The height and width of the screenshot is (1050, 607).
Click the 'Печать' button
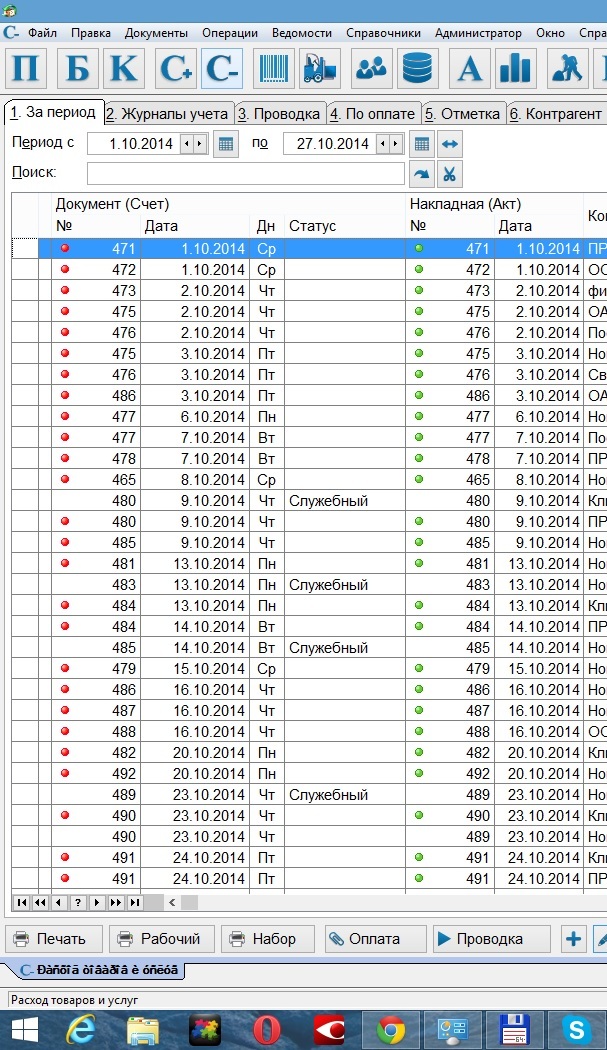[54, 939]
